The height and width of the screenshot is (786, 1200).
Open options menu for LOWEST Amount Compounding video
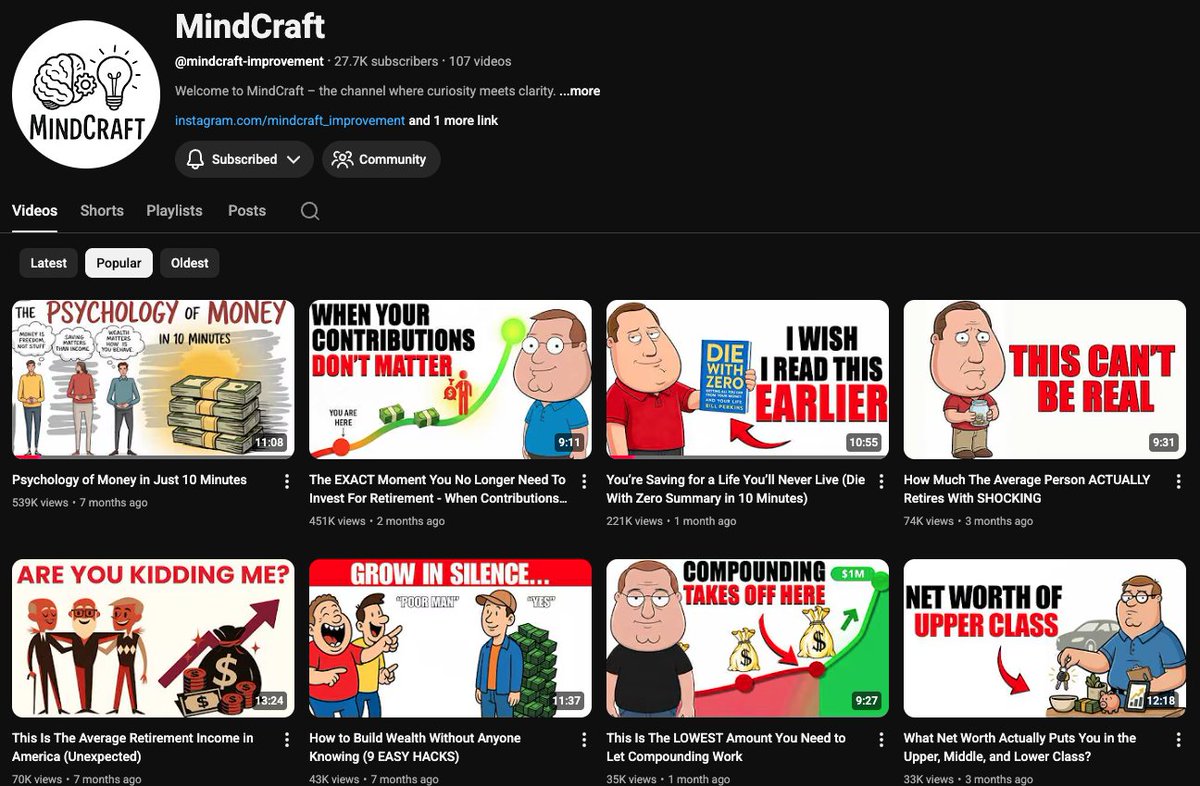pyautogui.click(x=881, y=740)
